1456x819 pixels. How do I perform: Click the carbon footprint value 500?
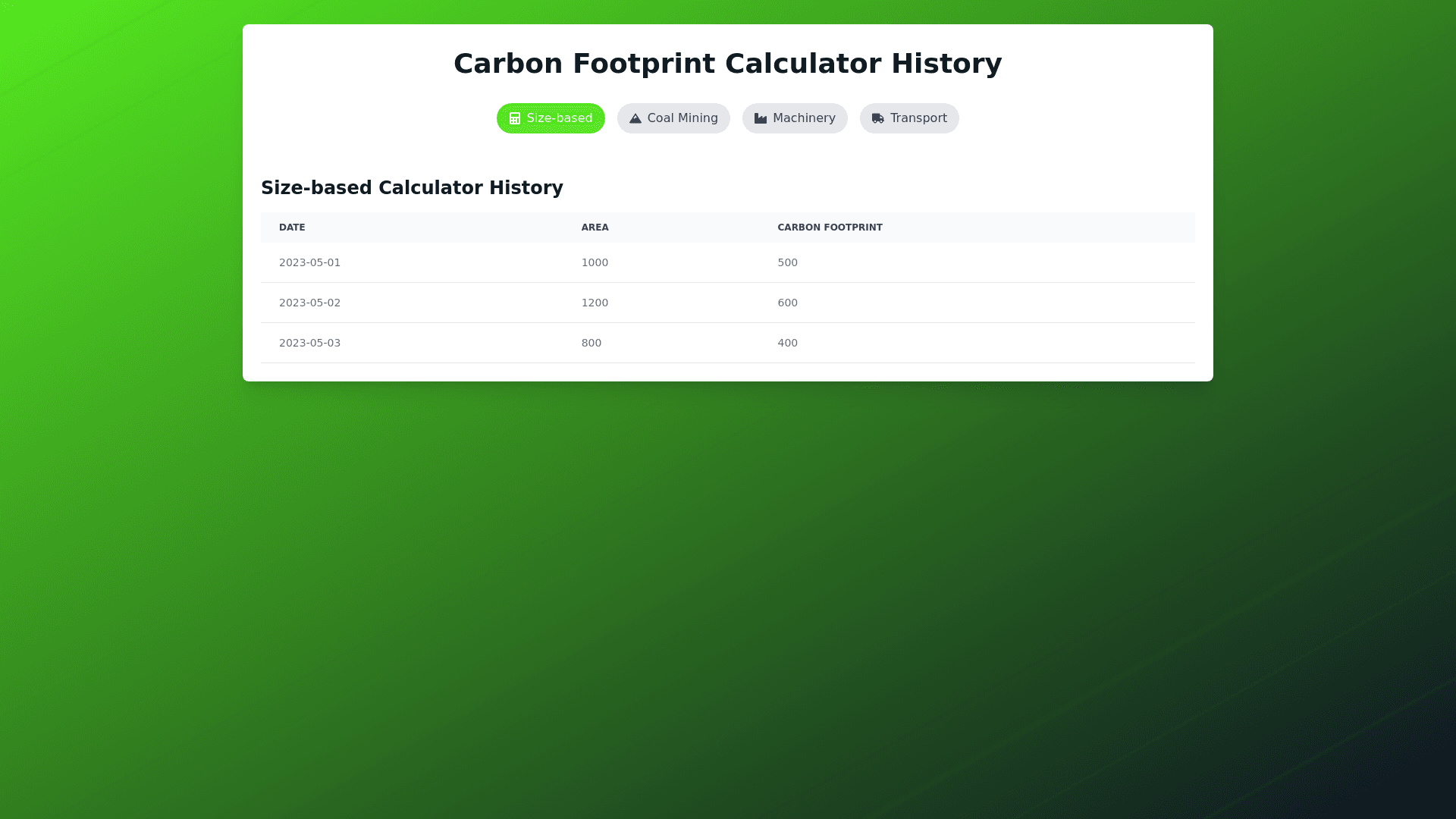787,262
